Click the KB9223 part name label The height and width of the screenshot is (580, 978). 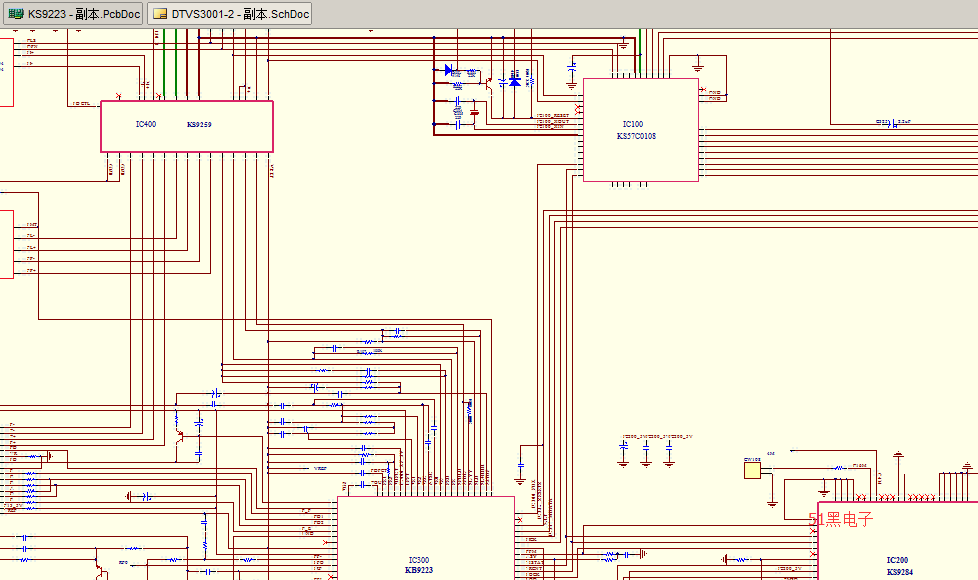coord(419,569)
